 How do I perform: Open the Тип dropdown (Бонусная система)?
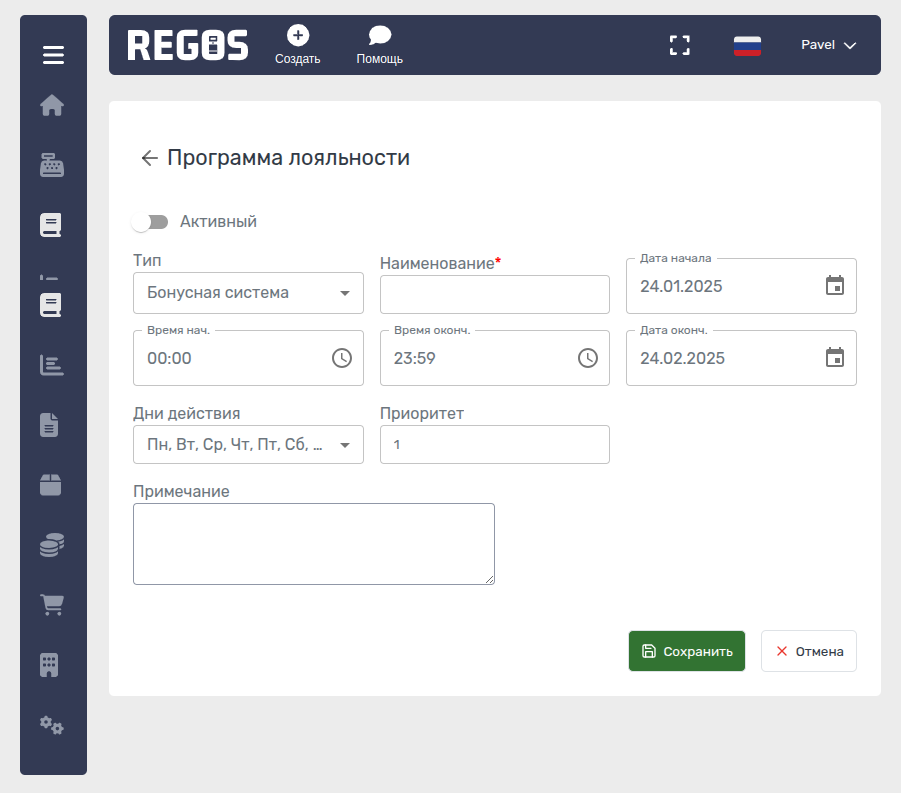coord(248,293)
